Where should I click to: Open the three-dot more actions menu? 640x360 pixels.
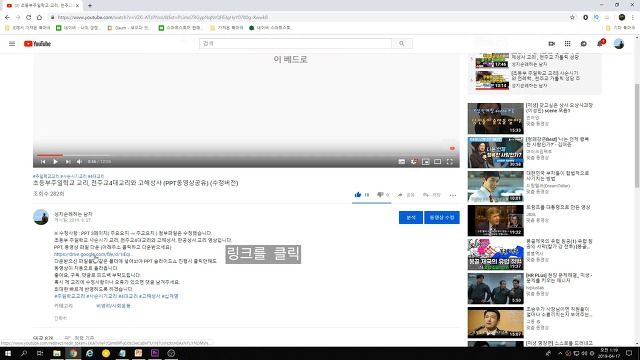[x=453, y=195]
